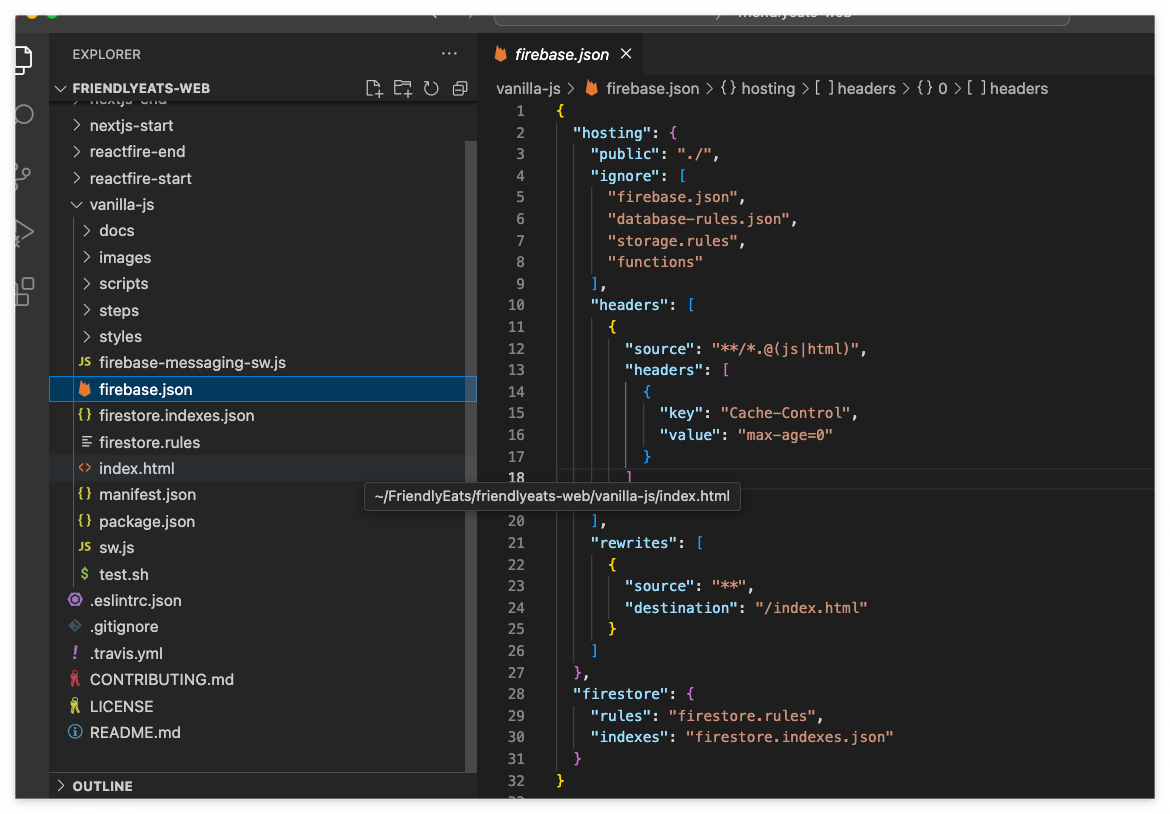Click "database-rules.json" string in editor
The image size is (1170, 814).
click(699, 219)
